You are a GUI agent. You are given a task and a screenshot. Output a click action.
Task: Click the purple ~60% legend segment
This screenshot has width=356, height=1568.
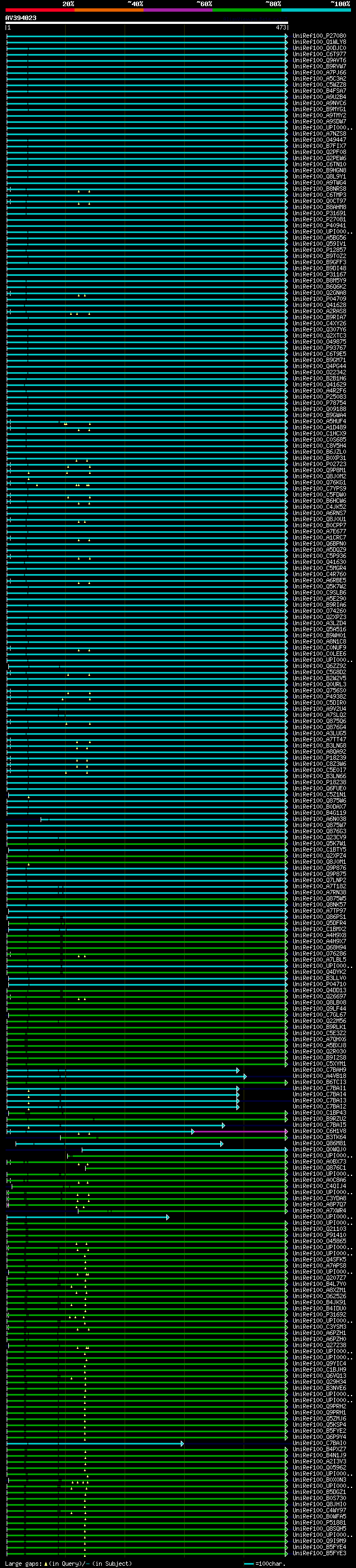[x=177, y=10]
